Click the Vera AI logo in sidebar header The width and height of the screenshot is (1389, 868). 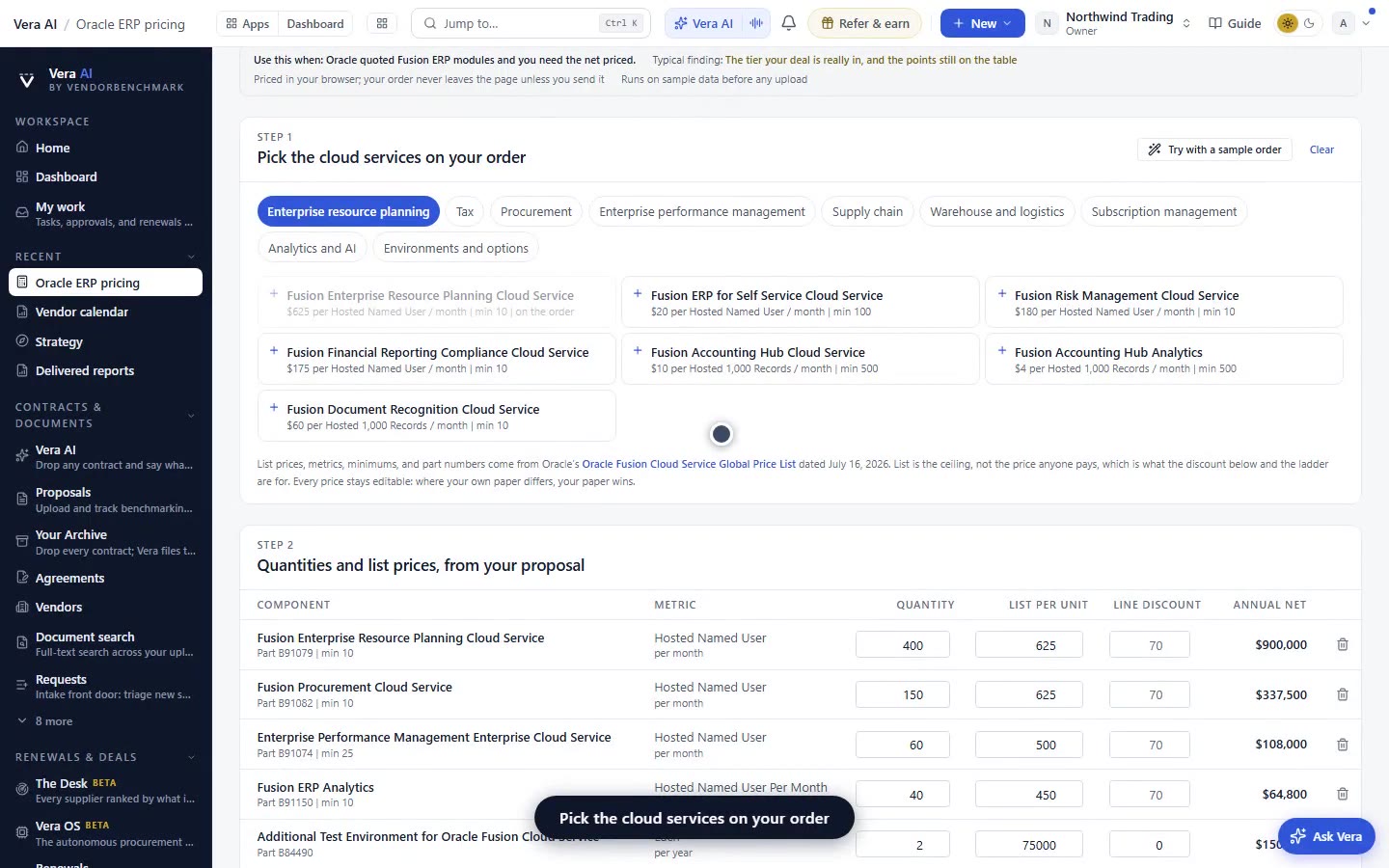(x=27, y=80)
